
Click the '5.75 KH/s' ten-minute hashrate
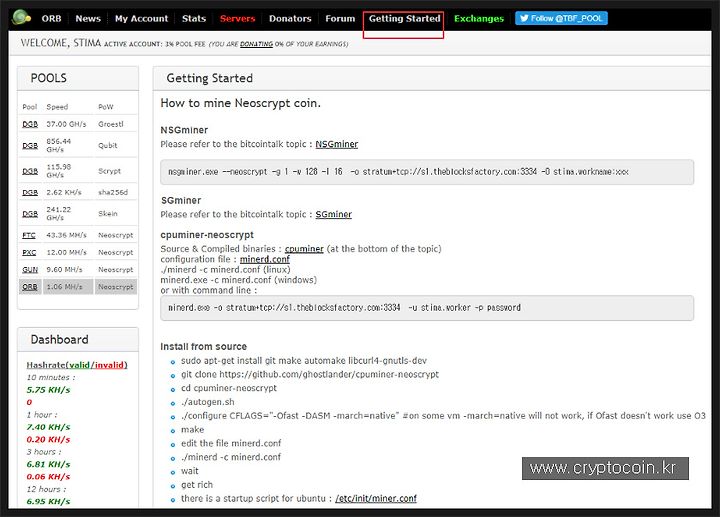pos(48,390)
